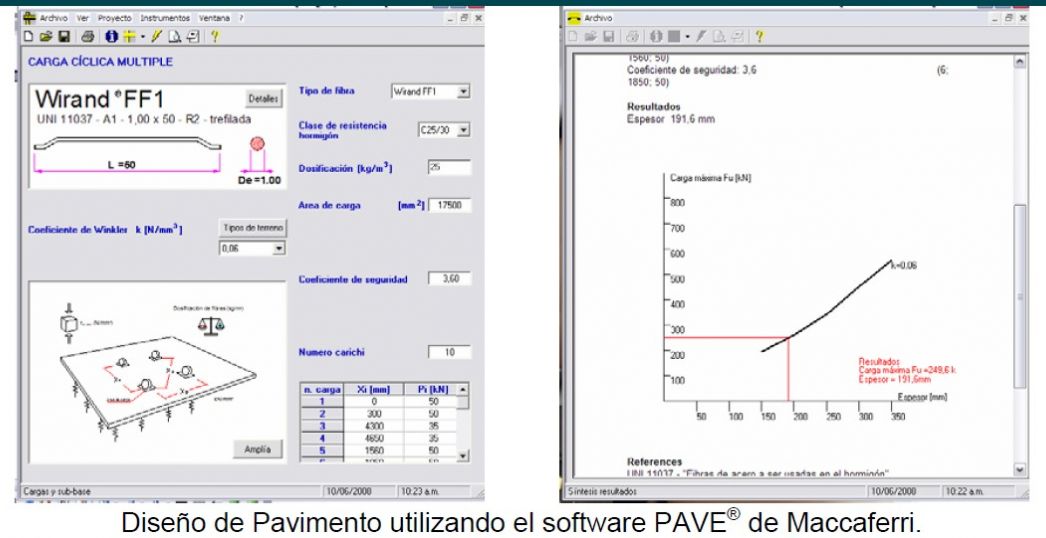Open the Winkler coefficient 0,06 dropdown

[x=279, y=248]
